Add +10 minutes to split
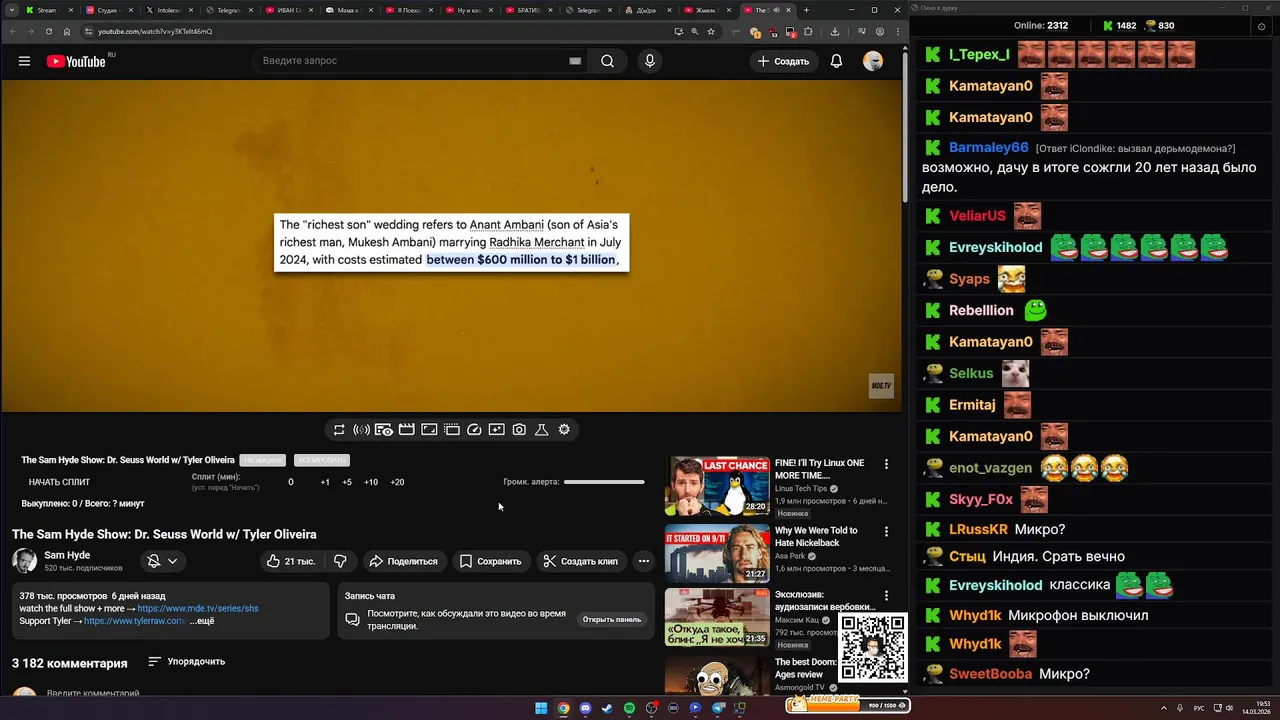Viewport: 1280px width, 720px height. pyautogui.click(x=371, y=482)
